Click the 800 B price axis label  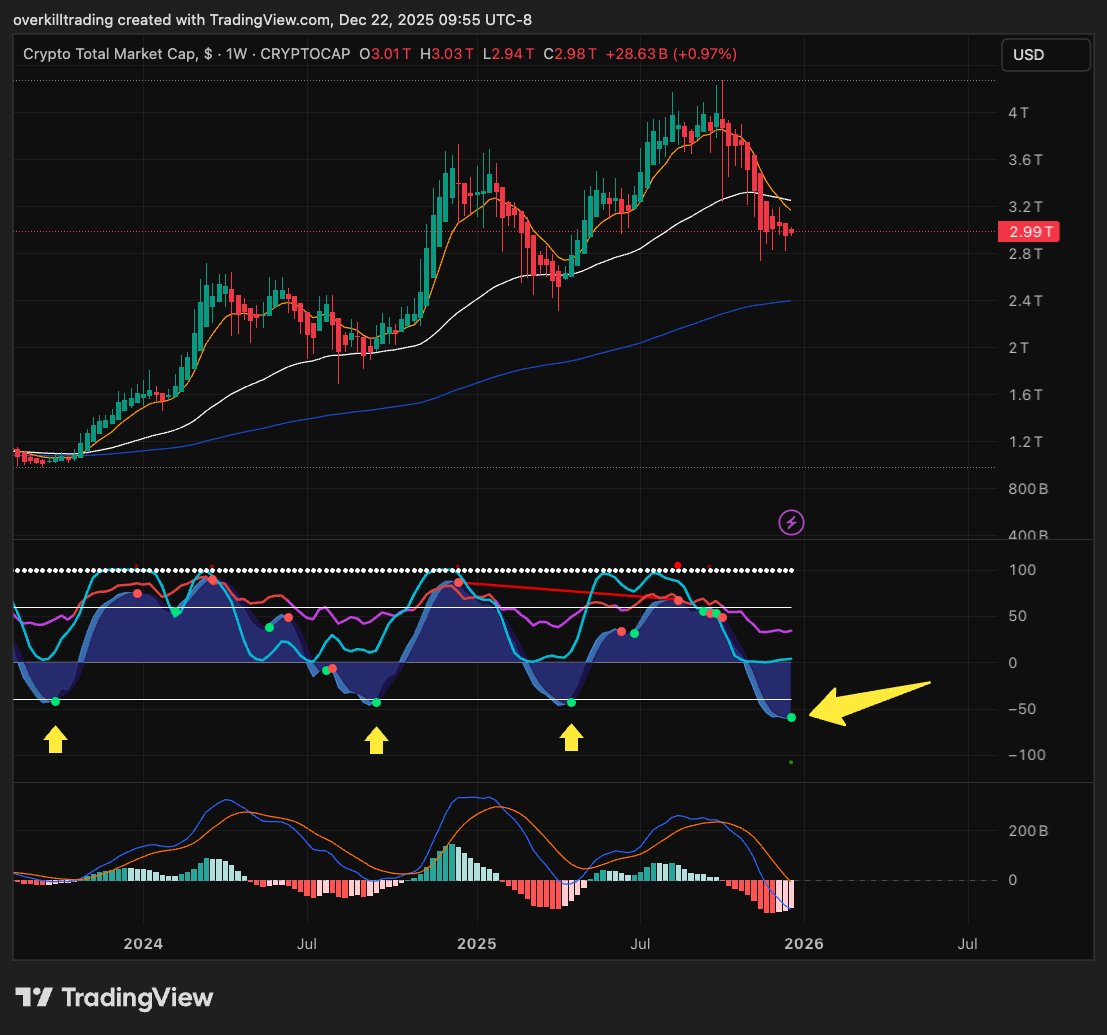tap(1028, 489)
